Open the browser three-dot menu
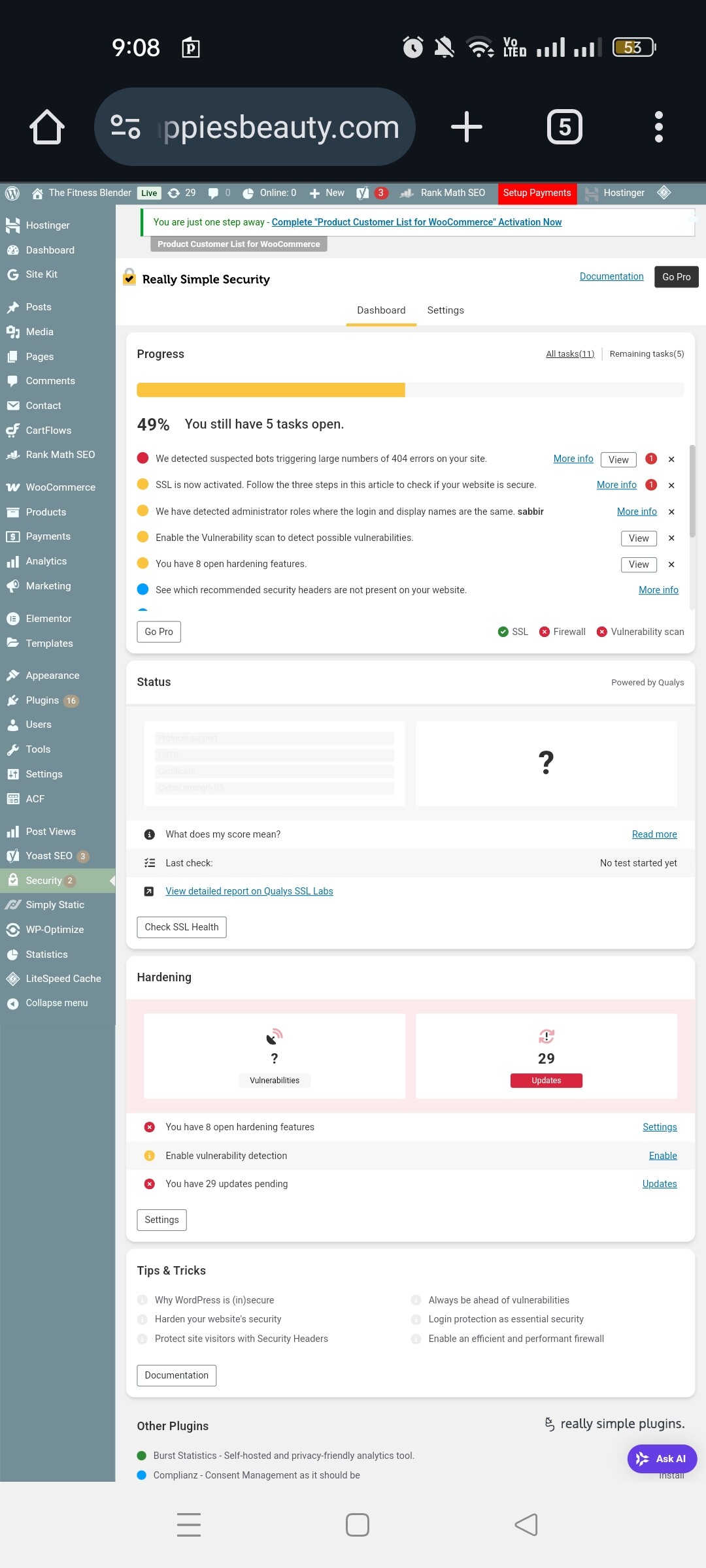Viewport: 706px width, 1568px height. 659,127
